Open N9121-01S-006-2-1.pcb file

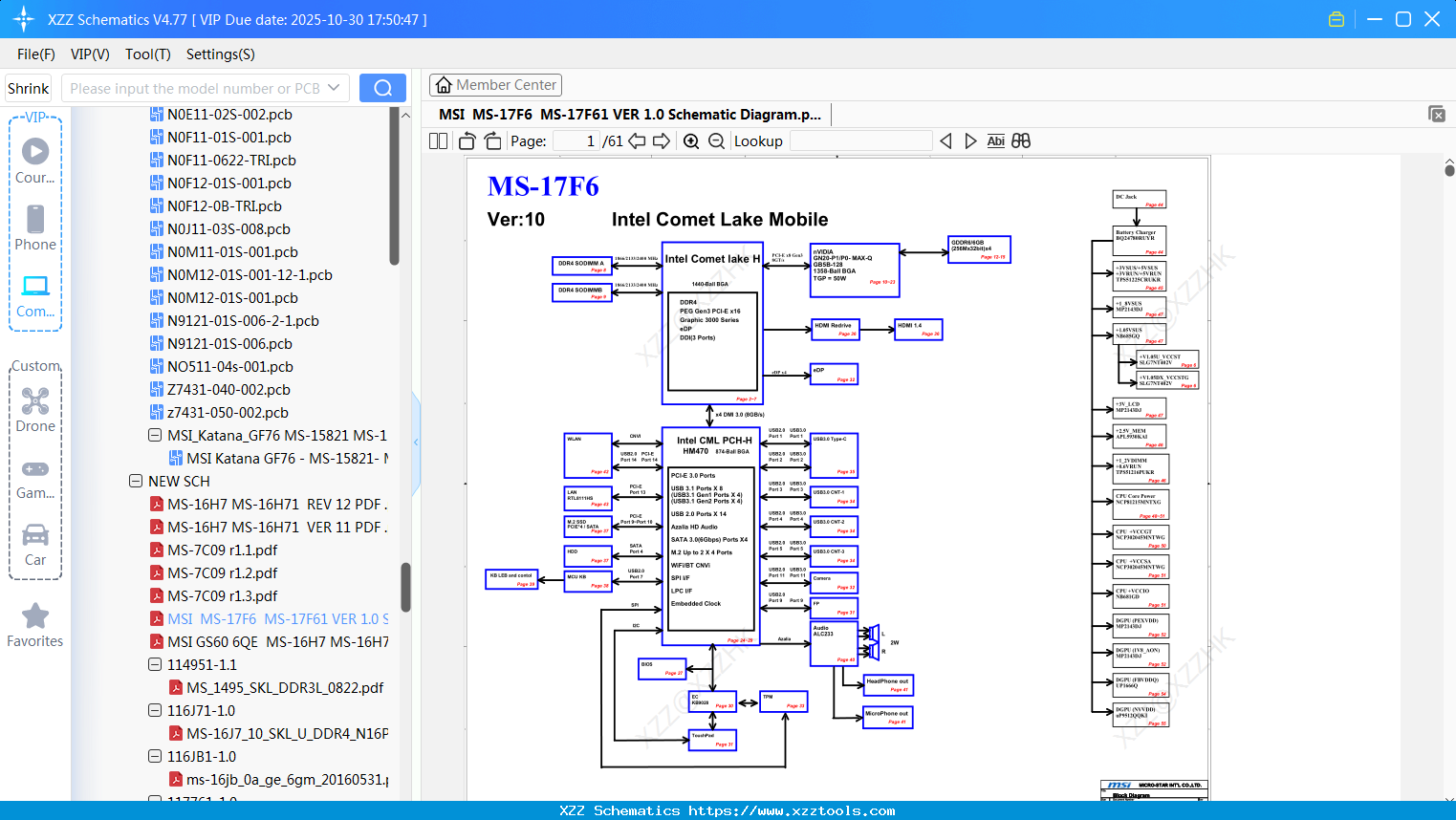(243, 321)
